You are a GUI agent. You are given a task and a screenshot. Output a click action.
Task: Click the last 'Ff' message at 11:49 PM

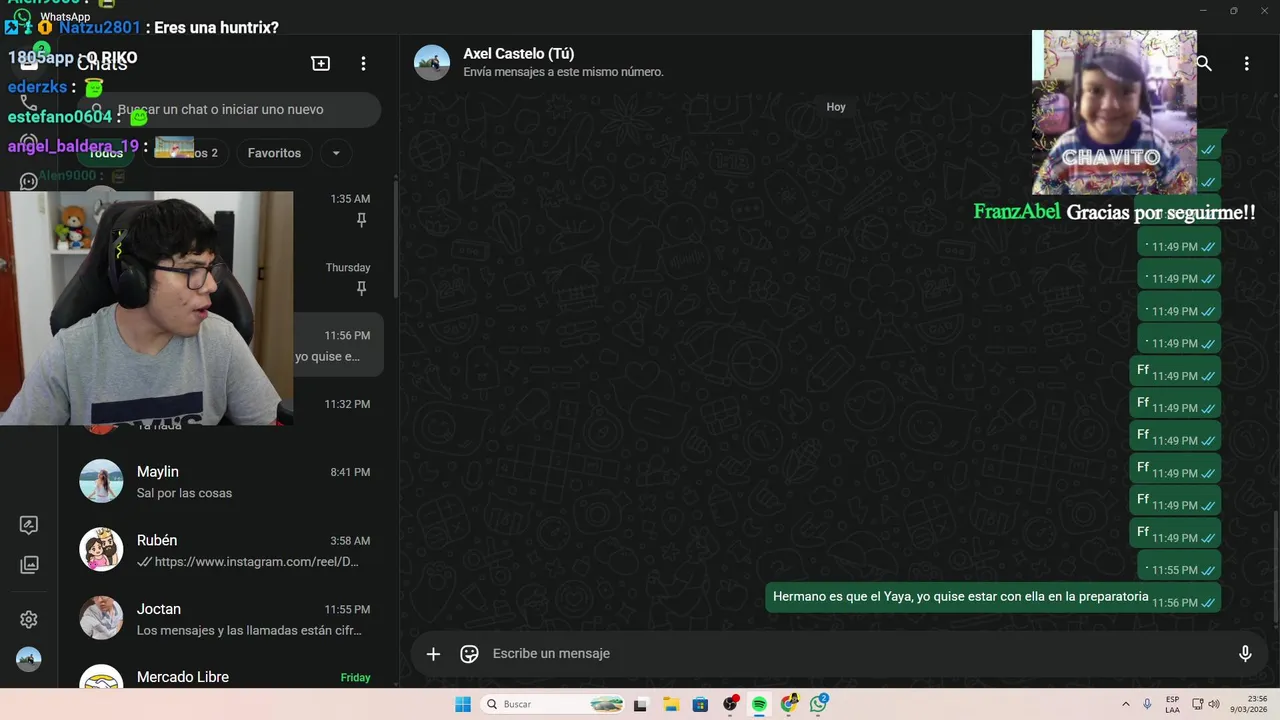click(x=1175, y=533)
